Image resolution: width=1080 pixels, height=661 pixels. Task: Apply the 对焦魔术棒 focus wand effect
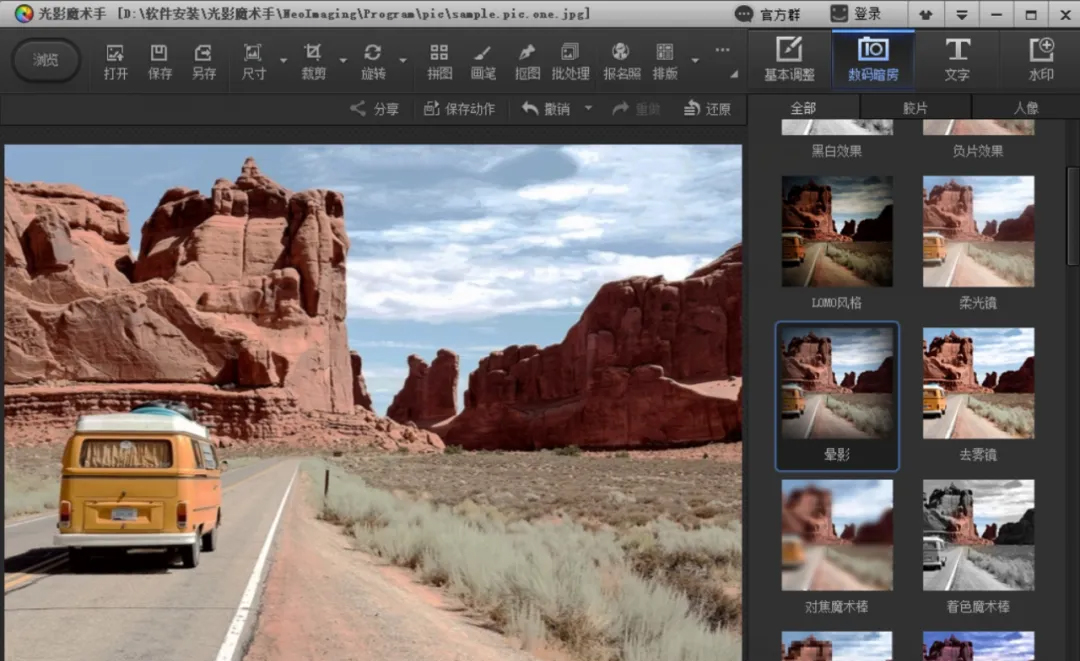pos(837,536)
